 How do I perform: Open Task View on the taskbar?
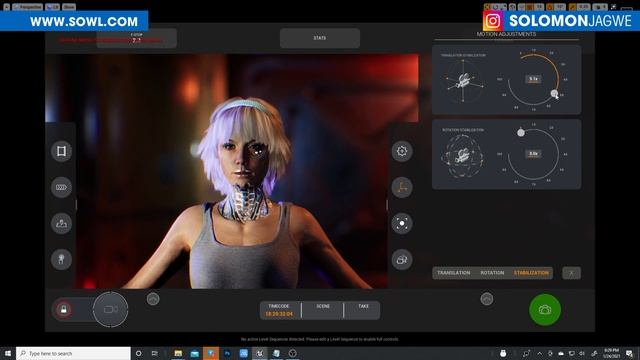pyautogui.click(x=155, y=353)
